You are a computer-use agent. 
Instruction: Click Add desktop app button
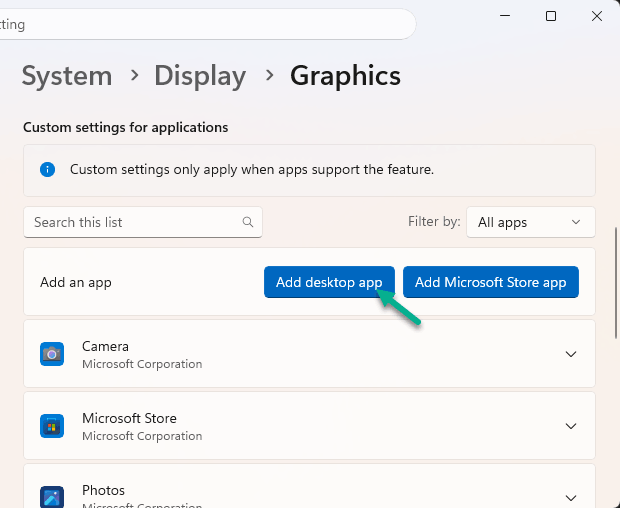(329, 282)
